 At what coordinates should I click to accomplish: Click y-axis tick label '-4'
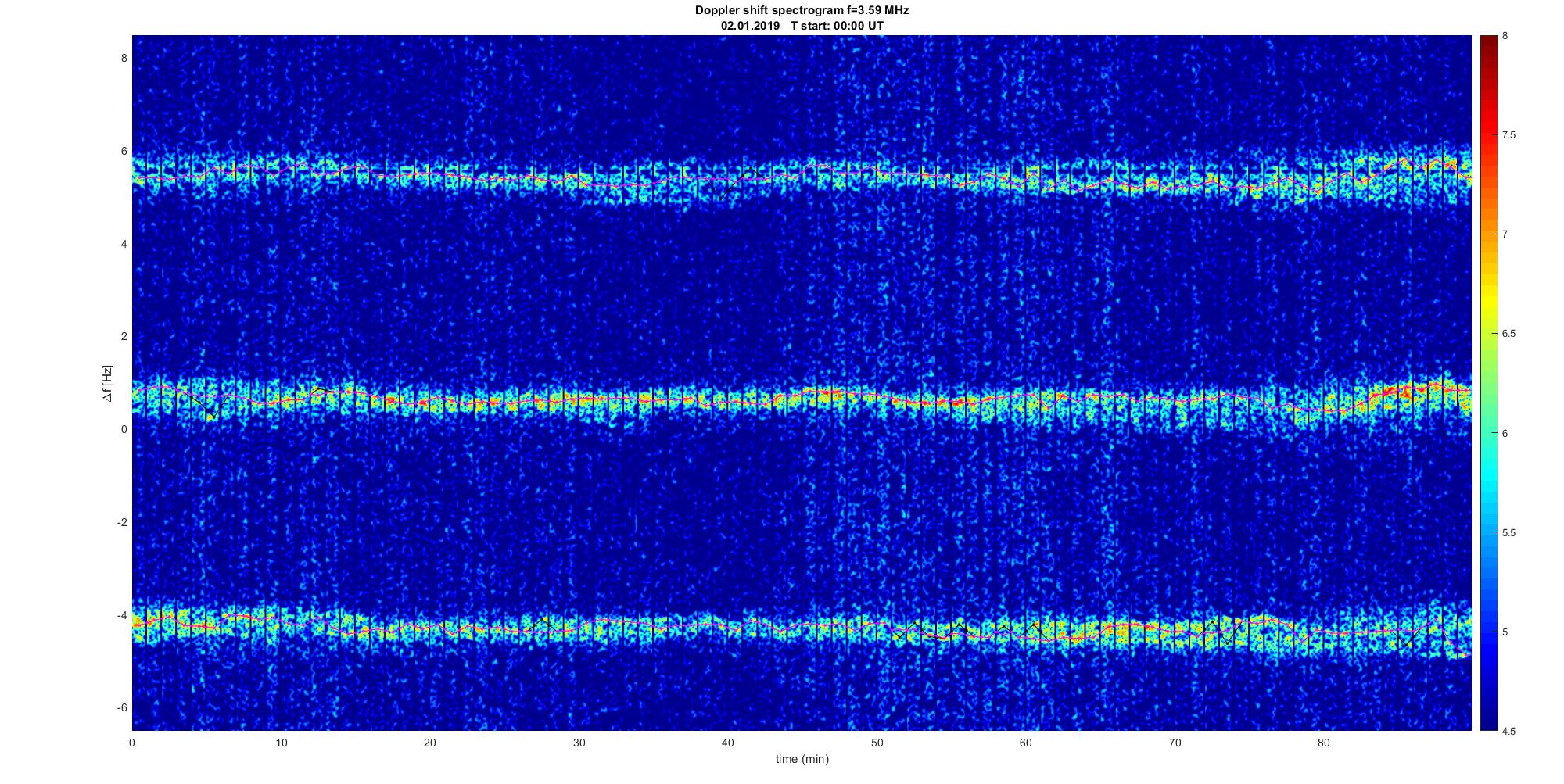(x=121, y=615)
